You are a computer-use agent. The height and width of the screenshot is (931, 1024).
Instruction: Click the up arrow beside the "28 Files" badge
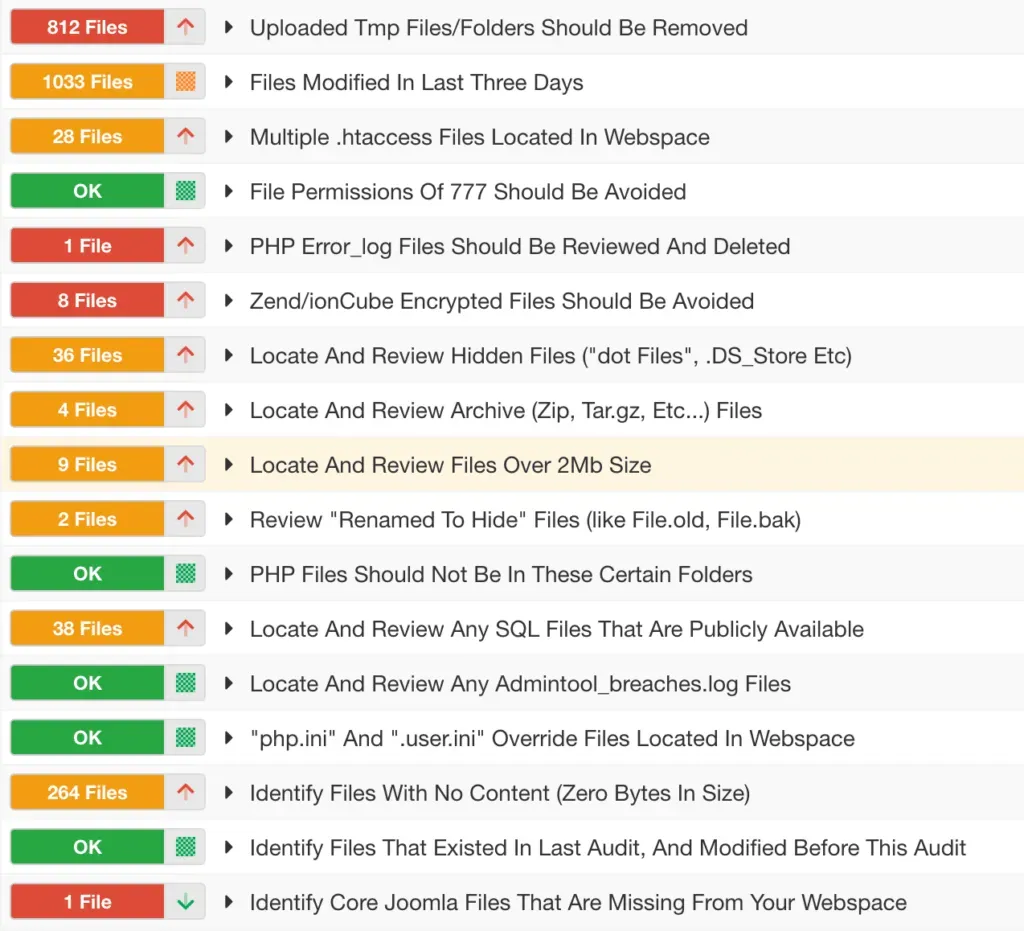pyautogui.click(x=187, y=136)
